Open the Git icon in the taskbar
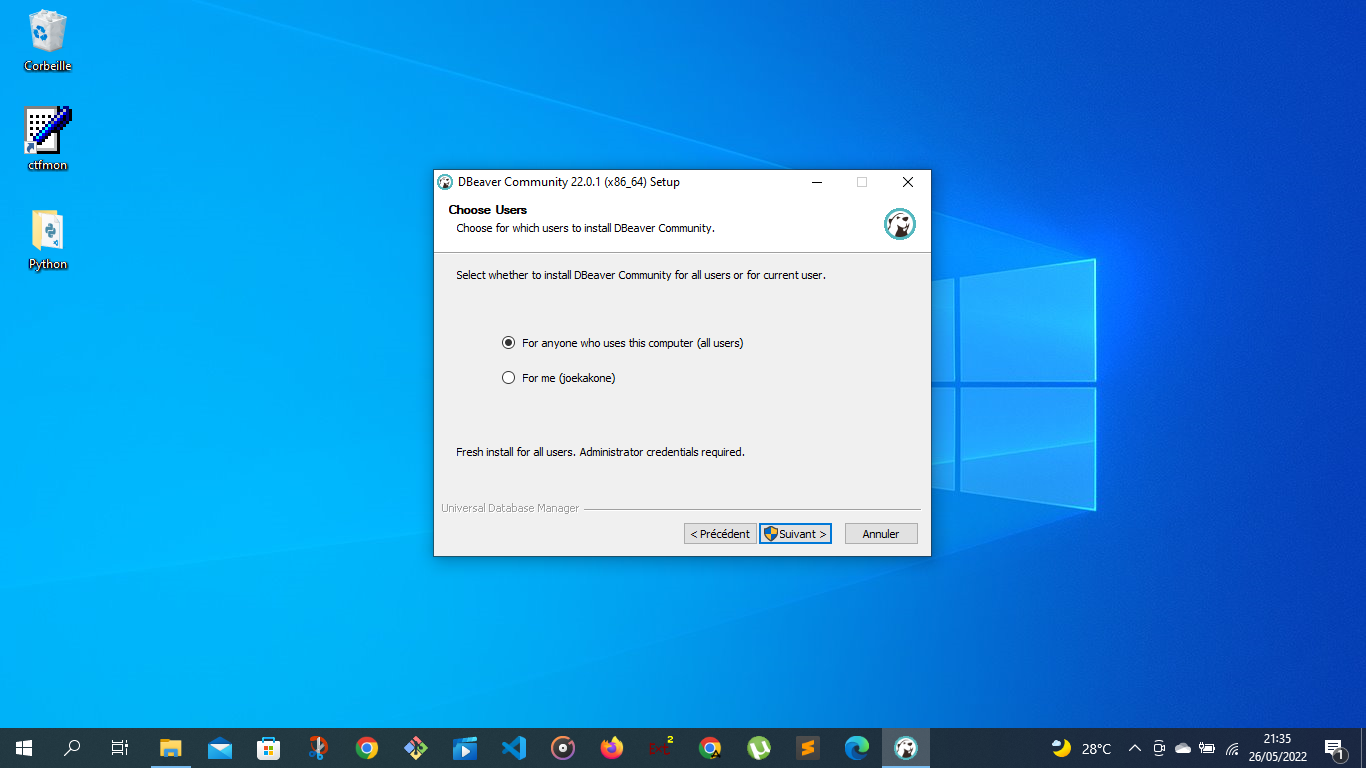This screenshot has height=768, width=1366. pyautogui.click(x=416, y=748)
